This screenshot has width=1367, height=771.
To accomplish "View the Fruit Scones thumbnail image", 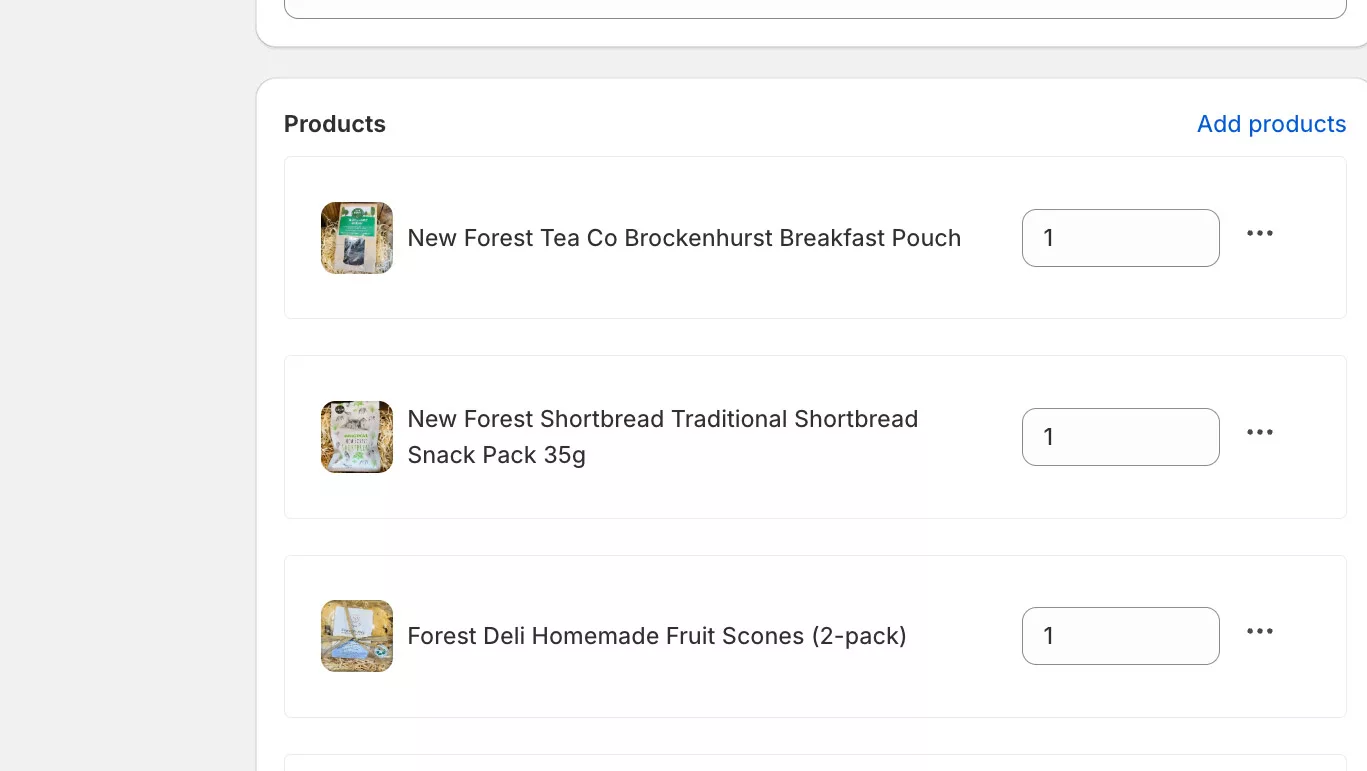I will [356, 636].
